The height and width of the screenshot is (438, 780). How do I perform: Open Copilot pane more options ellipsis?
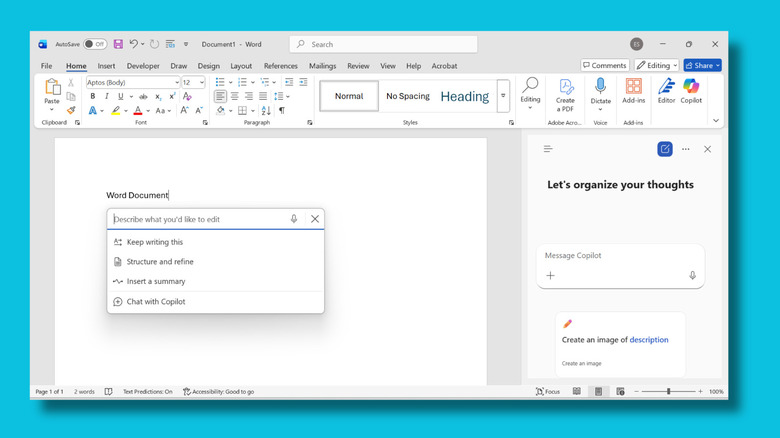[x=685, y=149]
